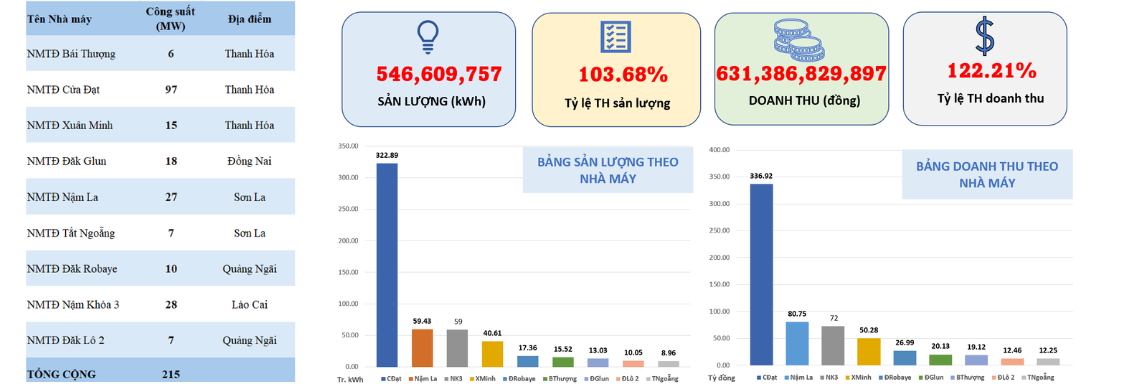Select the NMTĐ Nậm Khóa 3 row name
This screenshot has width=1130, height=390.
73,305
